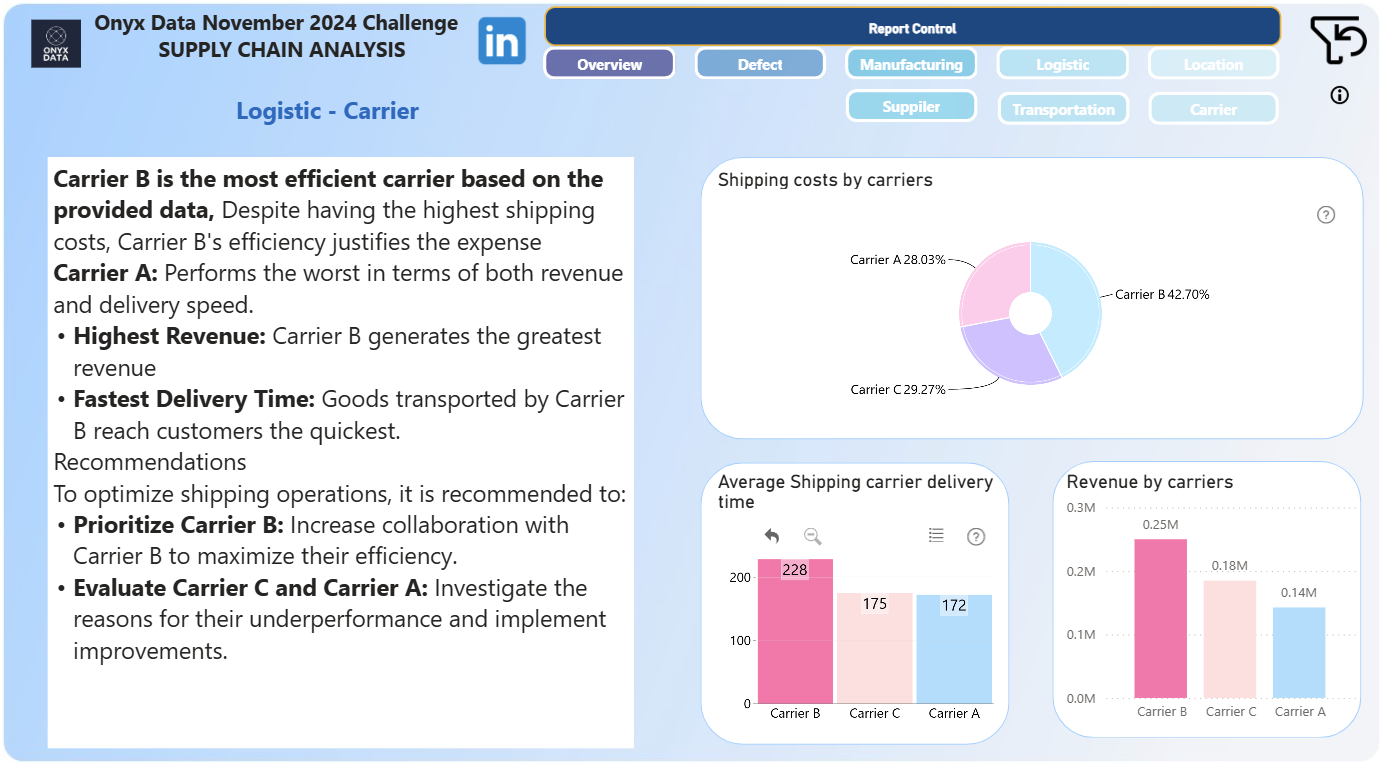Viewport: 1383px width, 764px height.
Task: Click the drill-up arrow in the delivery time chart
Action: click(x=771, y=536)
